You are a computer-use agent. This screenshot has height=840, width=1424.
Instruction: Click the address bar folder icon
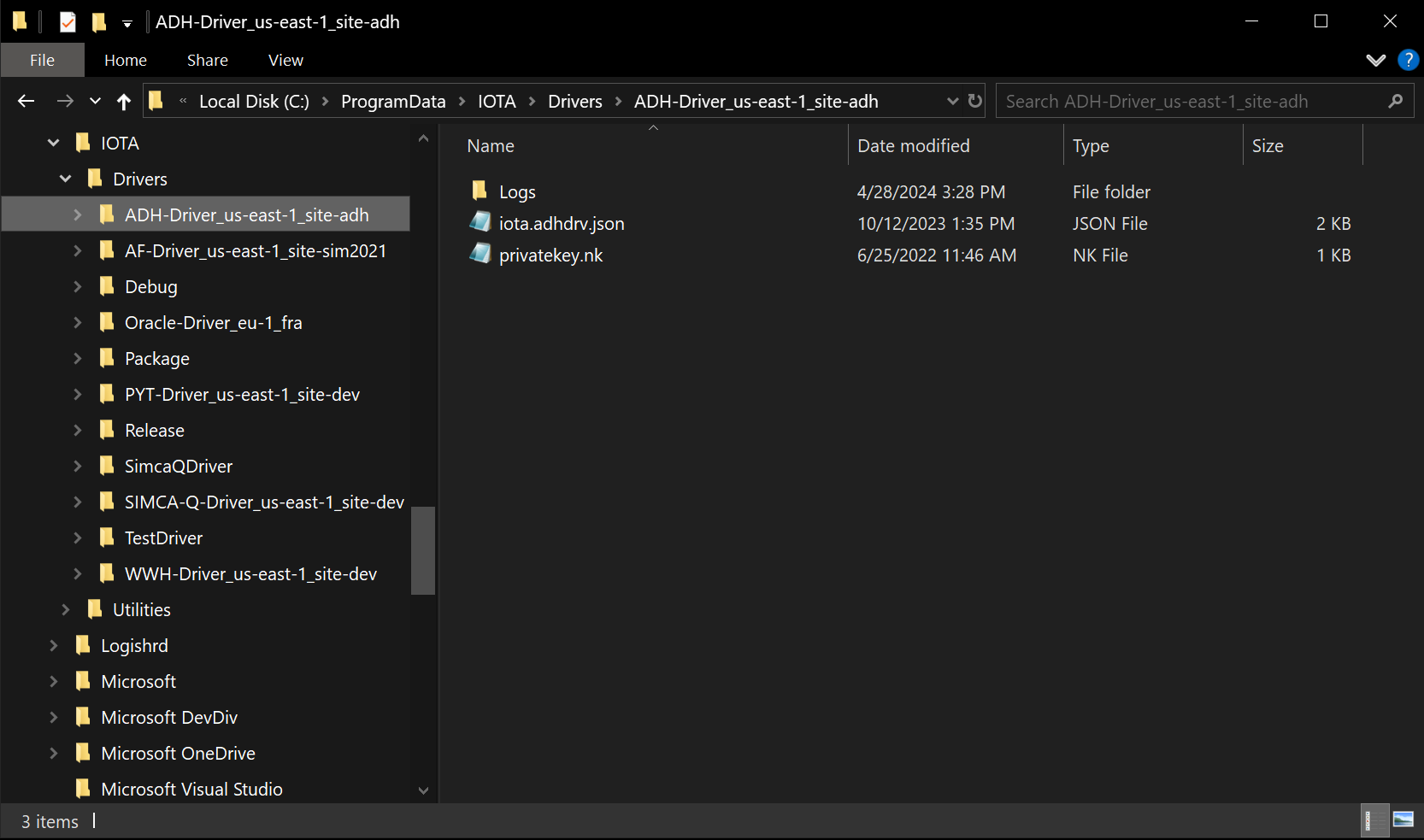pyautogui.click(x=156, y=101)
